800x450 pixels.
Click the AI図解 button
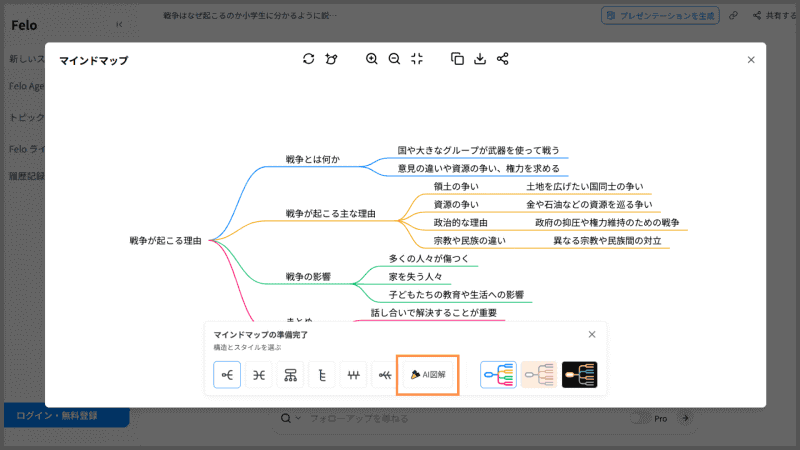[x=428, y=375]
